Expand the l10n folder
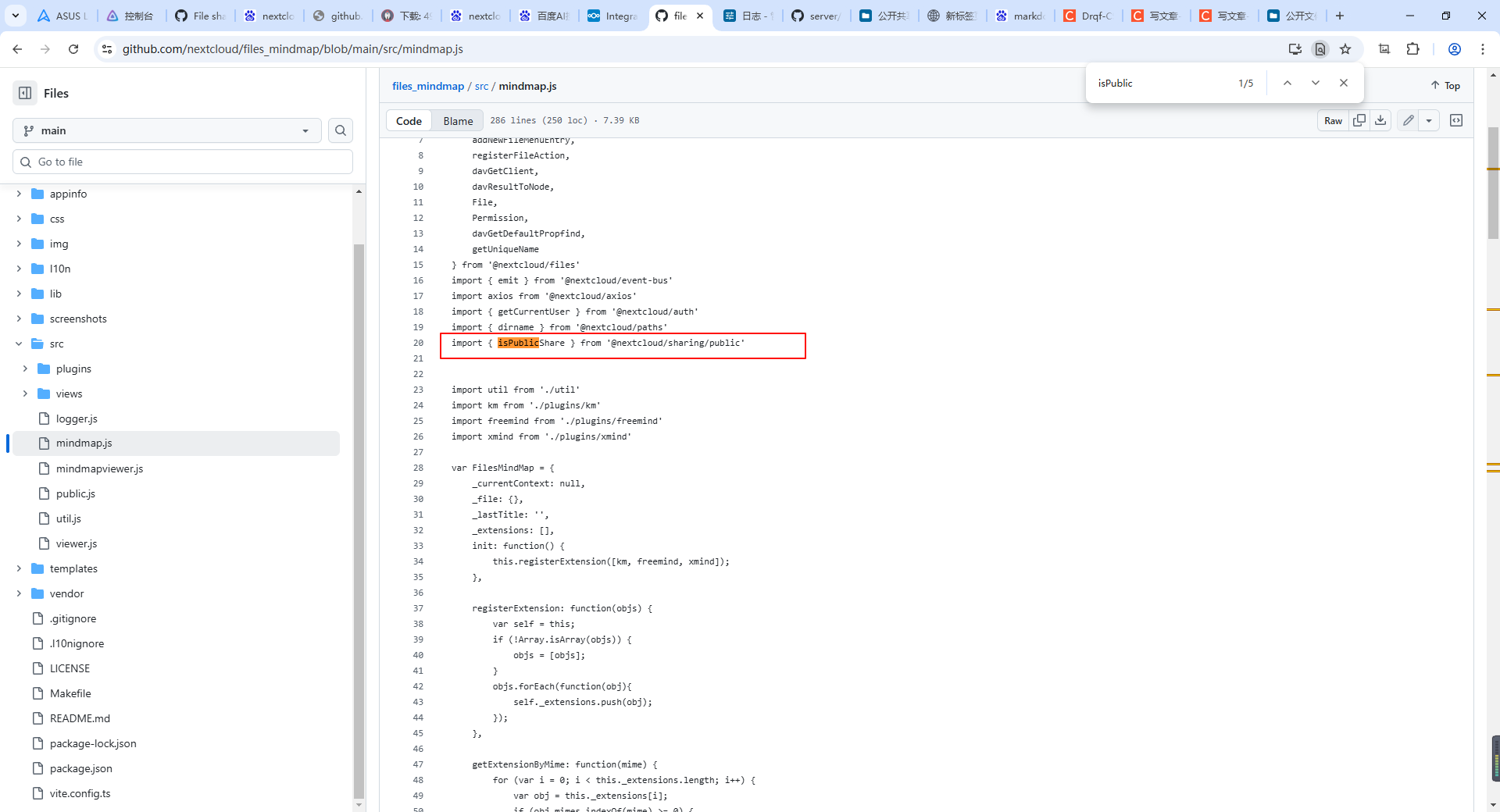Screen dimensions: 1500x812 tap(19, 269)
